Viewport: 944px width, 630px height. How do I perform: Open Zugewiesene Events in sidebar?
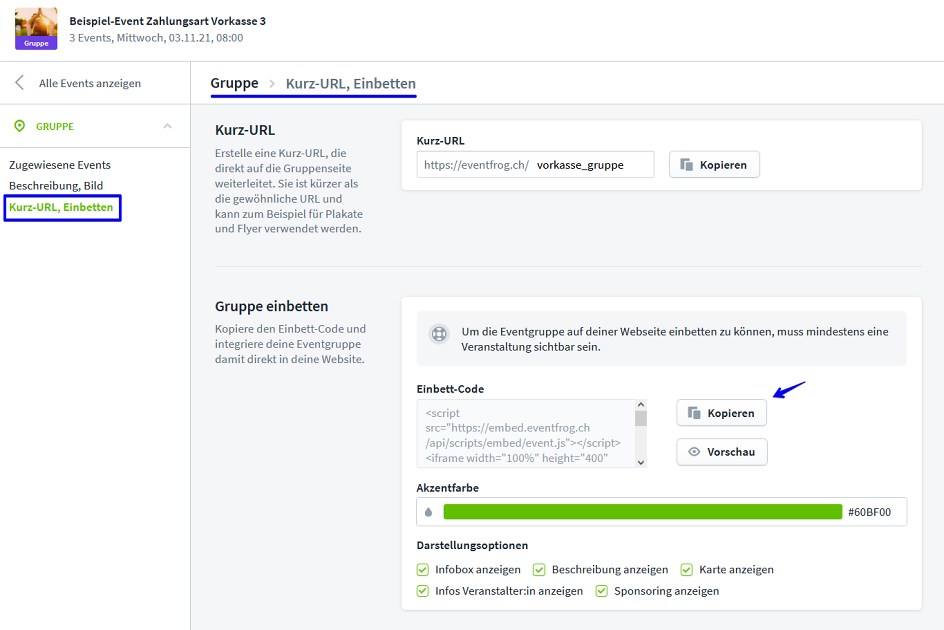tap(60, 165)
